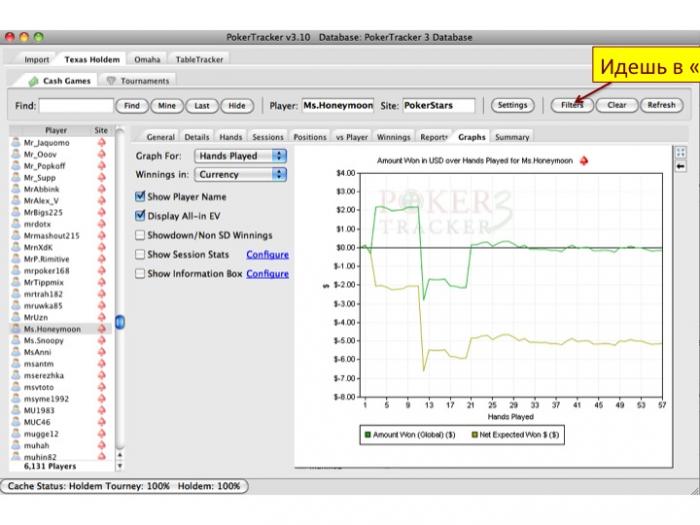Screen dimensions: 700x525
Task: Click the Last button
Action: tap(202, 106)
